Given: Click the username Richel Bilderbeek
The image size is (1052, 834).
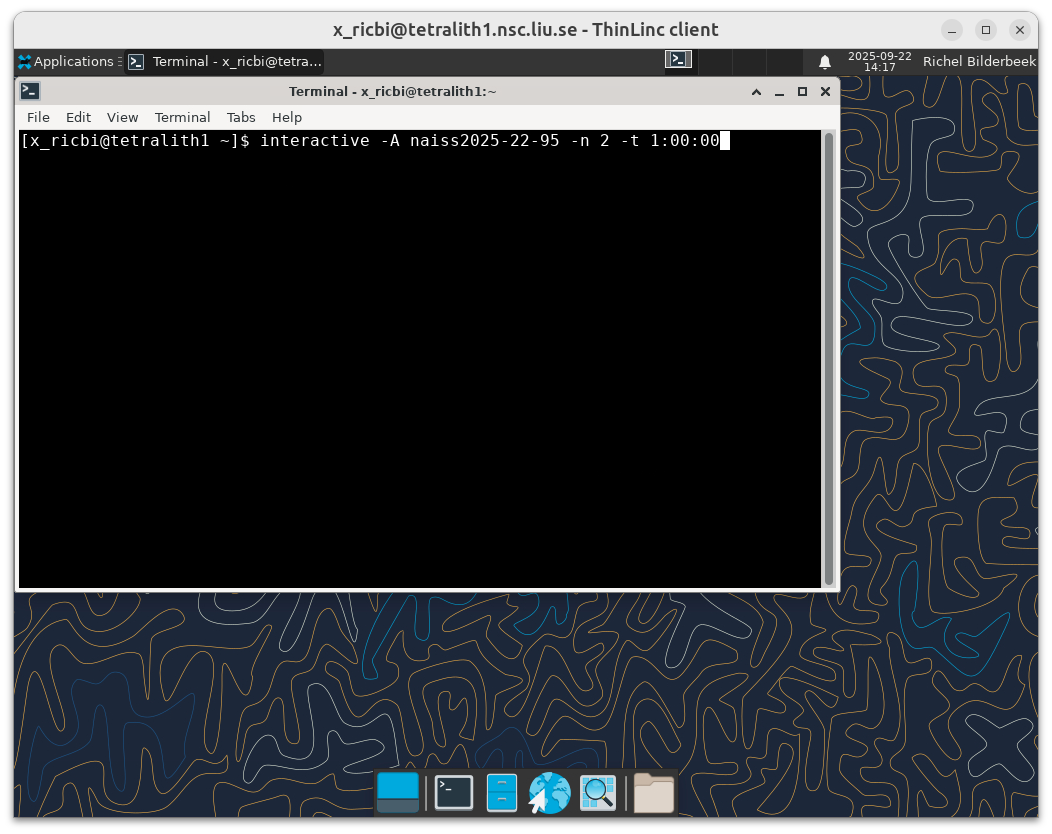Looking at the screenshot, I should tap(979, 61).
